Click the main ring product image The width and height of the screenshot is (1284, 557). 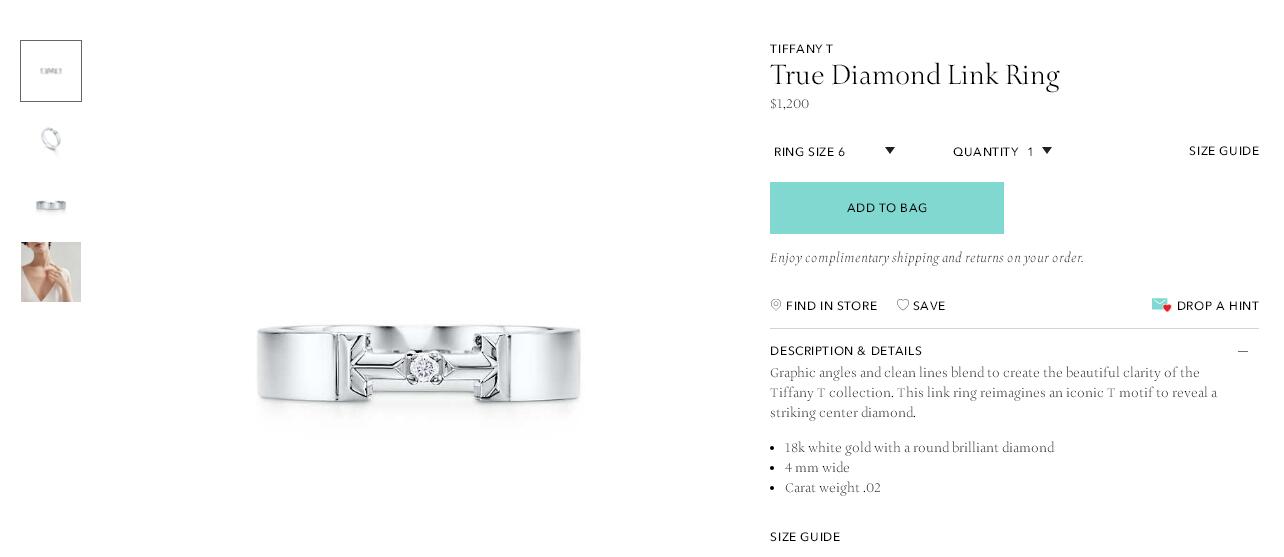point(418,364)
